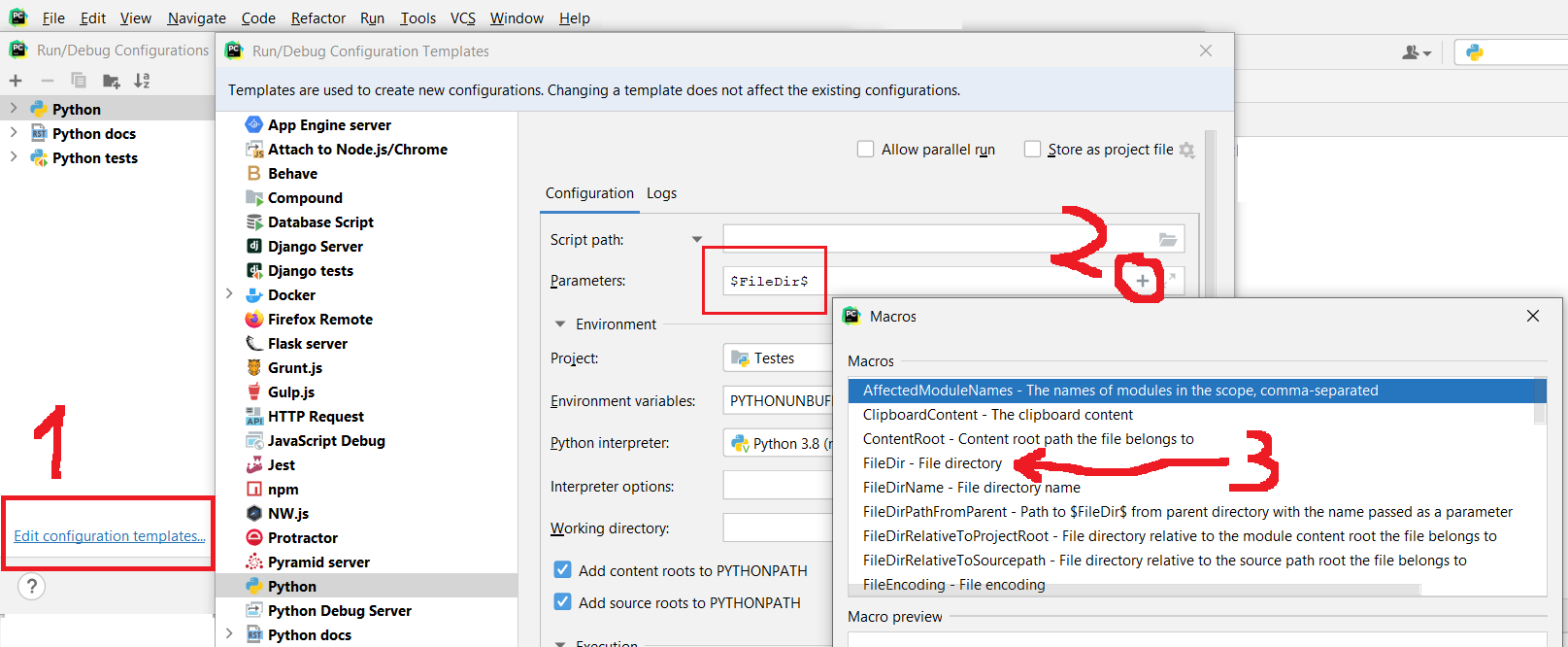This screenshot has height=647, width=1568.
Task: Open the Refactor menu
Action: (318, 18)
